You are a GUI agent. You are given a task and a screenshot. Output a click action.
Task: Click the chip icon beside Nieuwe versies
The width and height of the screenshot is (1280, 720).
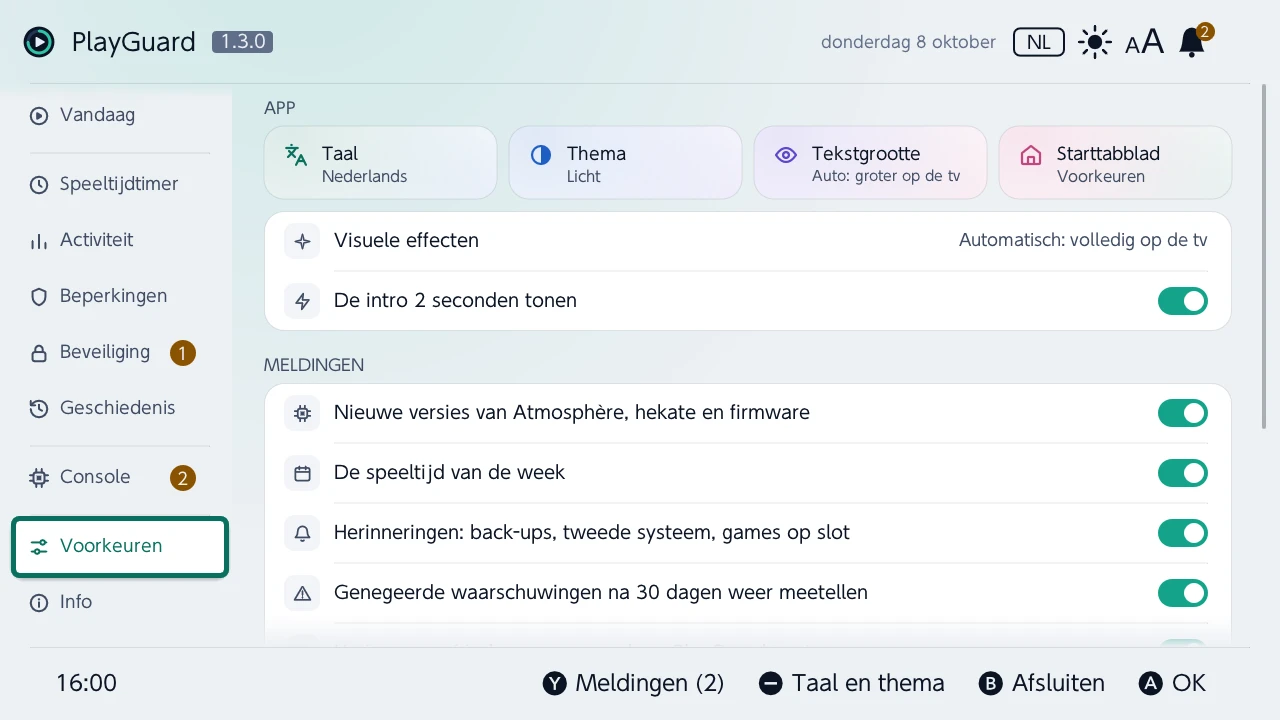pos(302,413)
